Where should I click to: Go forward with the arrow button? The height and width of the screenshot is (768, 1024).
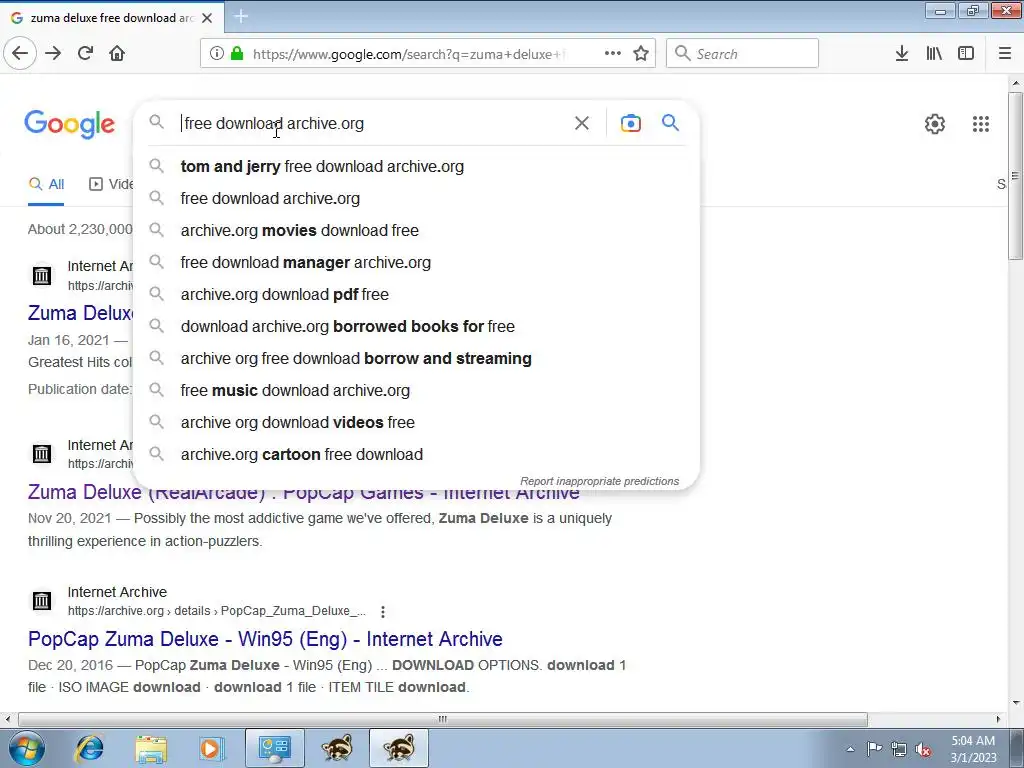(x=53, y=54)
